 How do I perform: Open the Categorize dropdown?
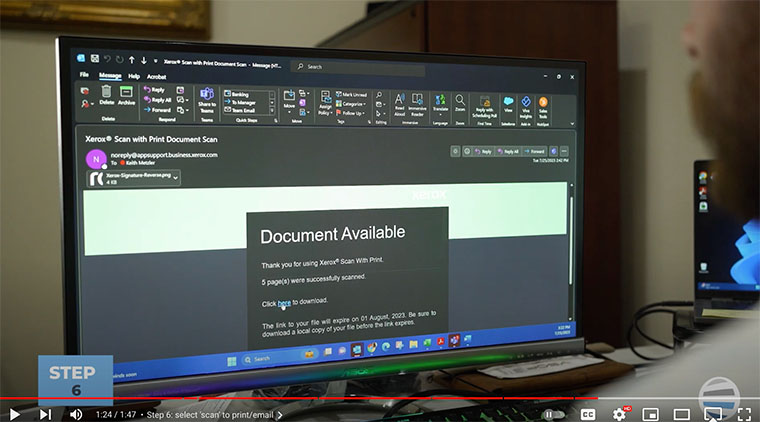pos(351,104)
